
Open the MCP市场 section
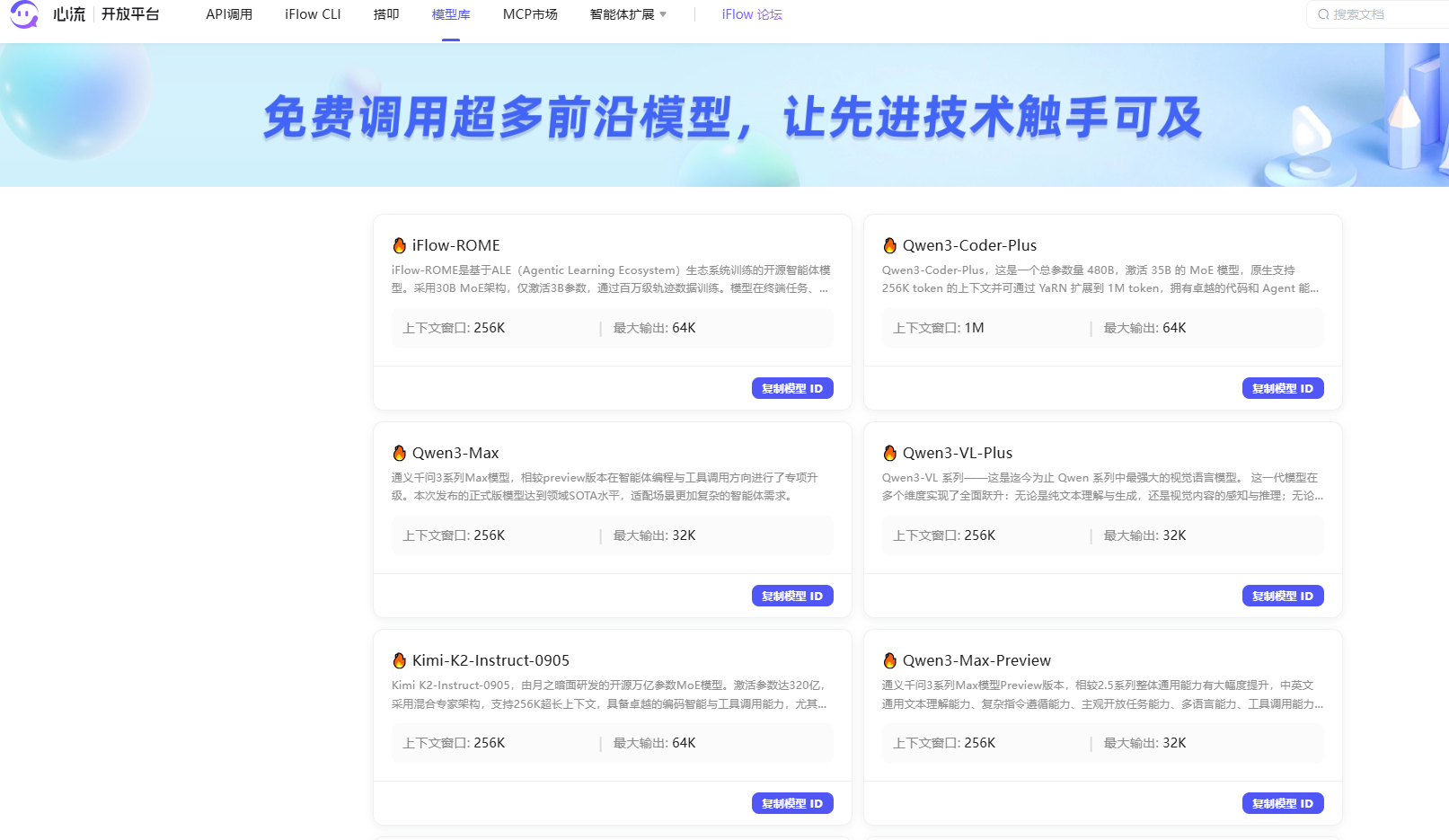pyautogui.click(x=530, y=14)
